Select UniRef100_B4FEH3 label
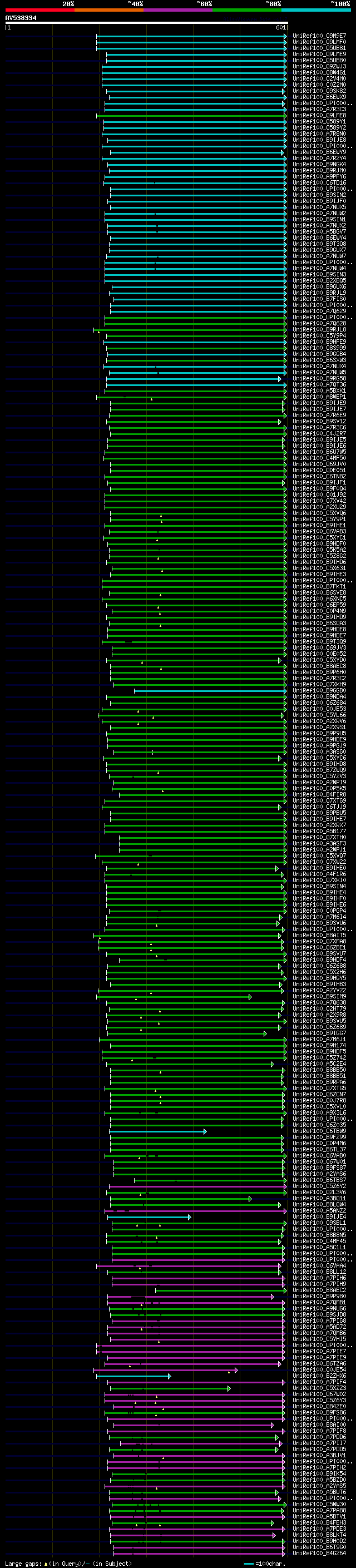This screenshot has height=1568, width=356. (x=319, y=1522)
